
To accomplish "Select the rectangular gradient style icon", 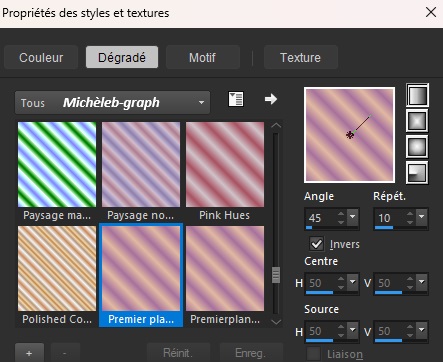I will (x=417, y=121).
